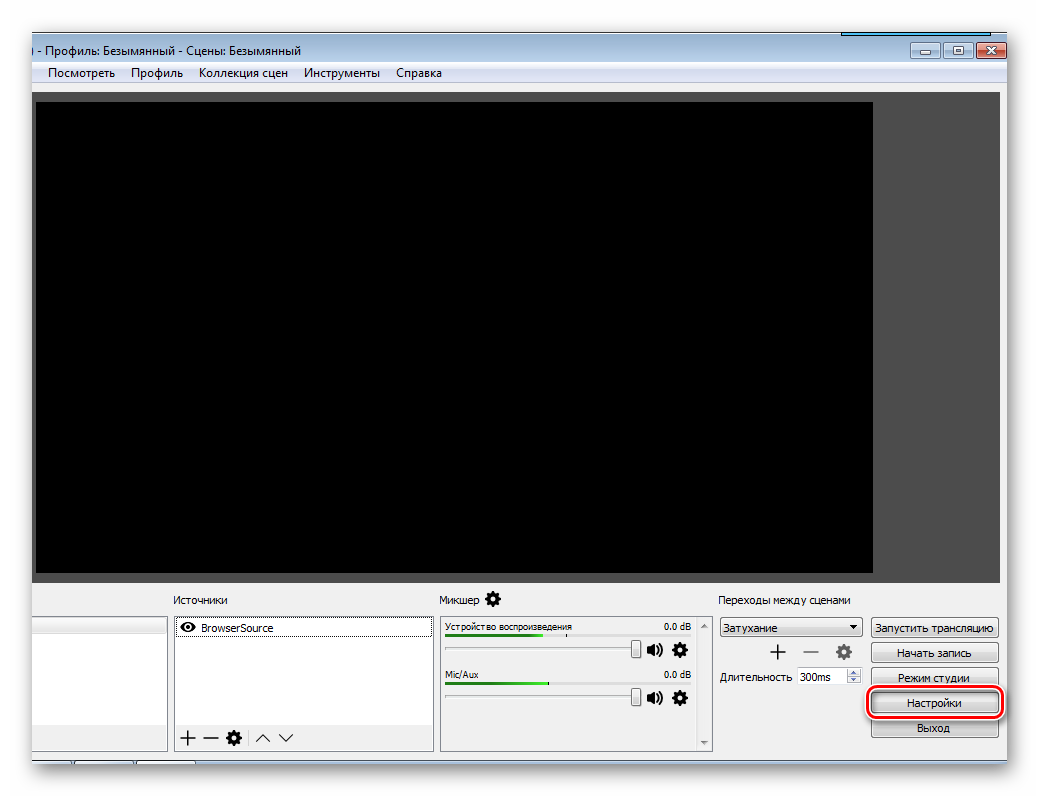1039x796 pixels.
Task: Maximize the OBS window
Action: click(958, 50)
